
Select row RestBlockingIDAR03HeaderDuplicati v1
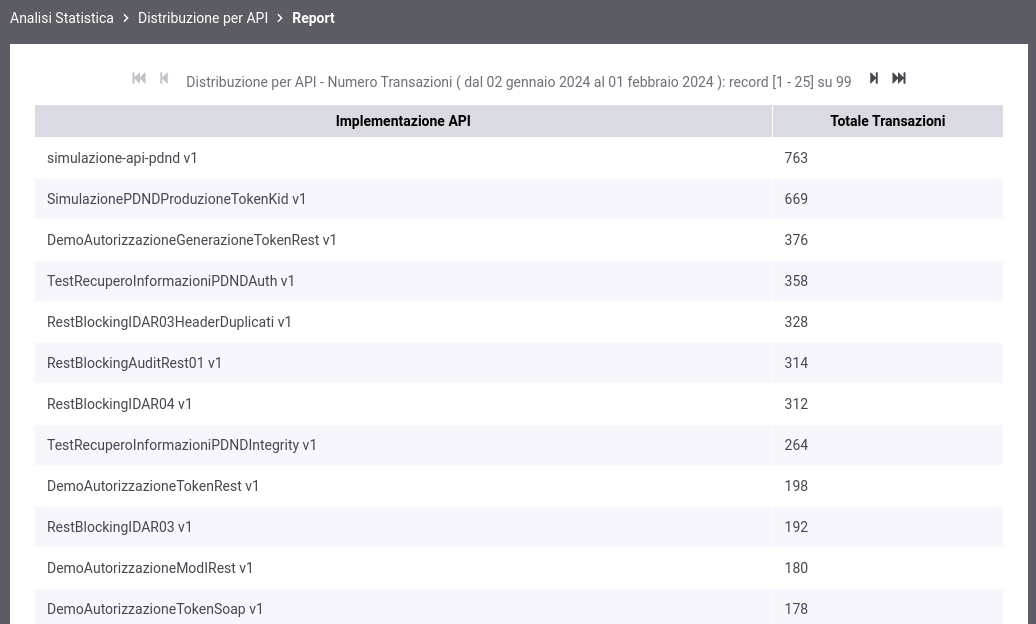pyautogui.click(x=519, y=322)
